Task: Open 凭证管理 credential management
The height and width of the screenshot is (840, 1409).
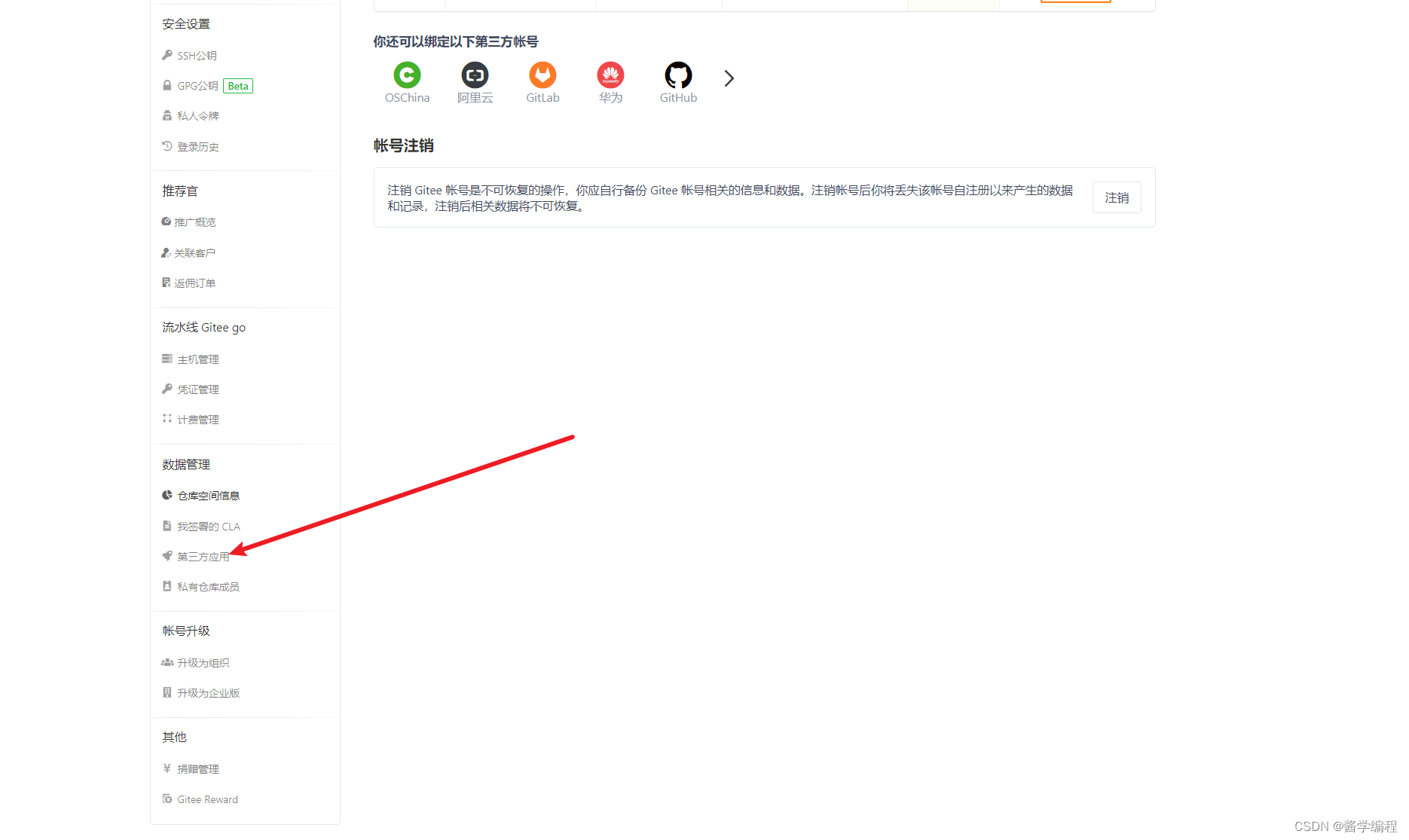Action: point(198,389)
